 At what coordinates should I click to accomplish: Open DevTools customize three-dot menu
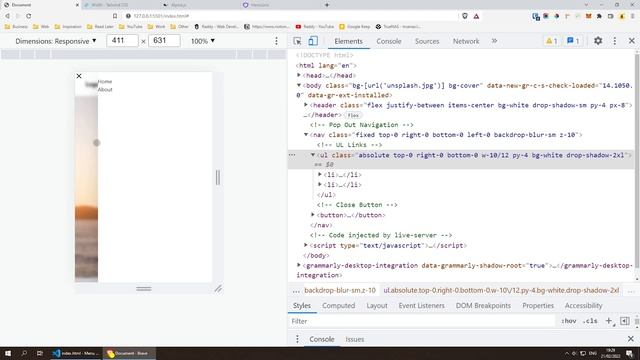tap(615, 41)
